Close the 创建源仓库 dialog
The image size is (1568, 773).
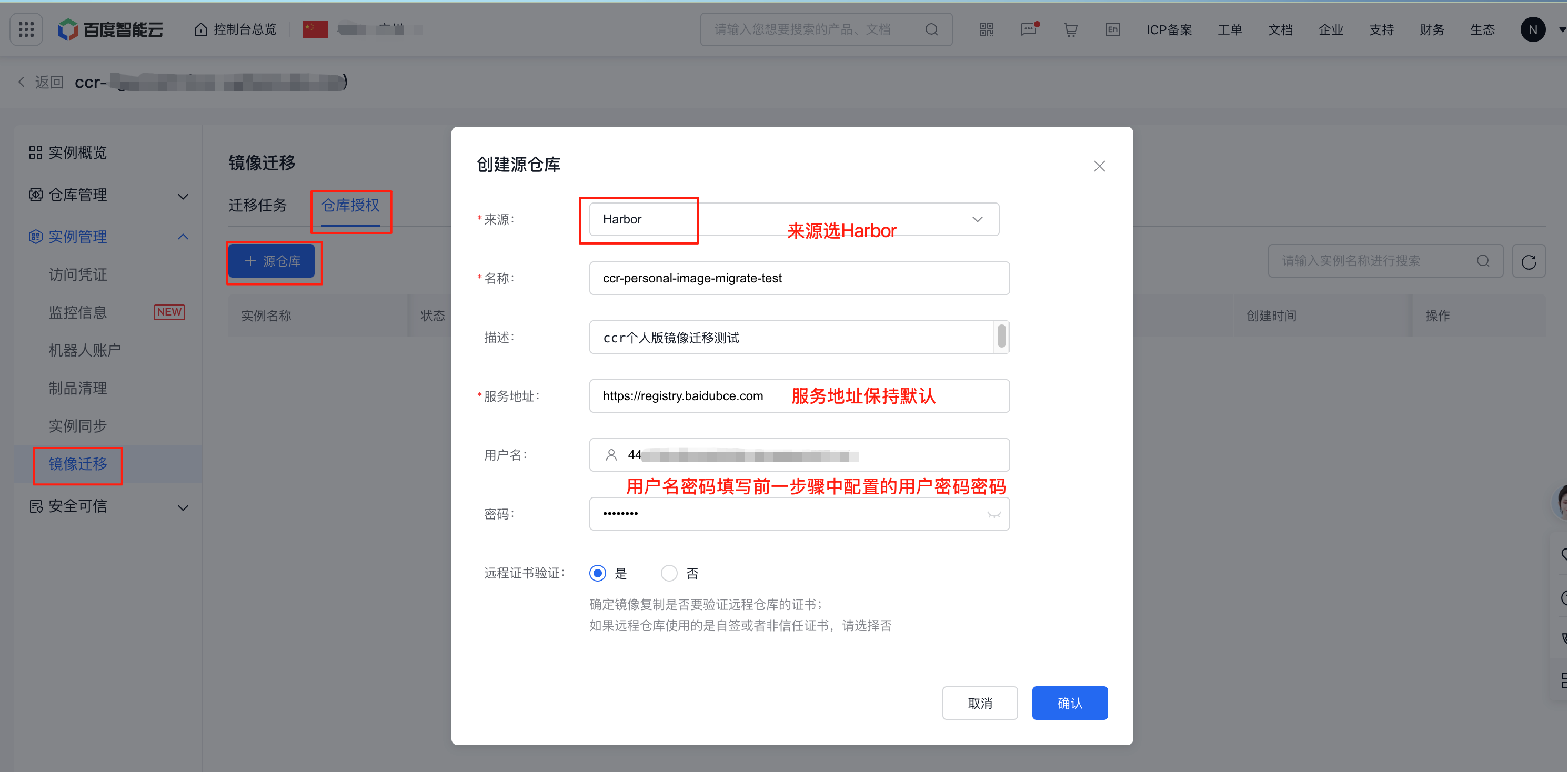(1099, 166)
